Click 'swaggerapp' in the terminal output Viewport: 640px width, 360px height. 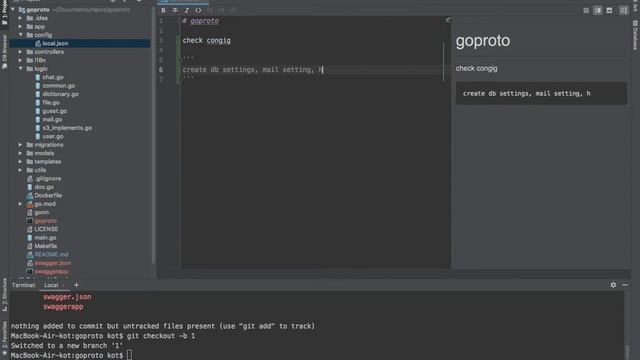coord(63,307)
